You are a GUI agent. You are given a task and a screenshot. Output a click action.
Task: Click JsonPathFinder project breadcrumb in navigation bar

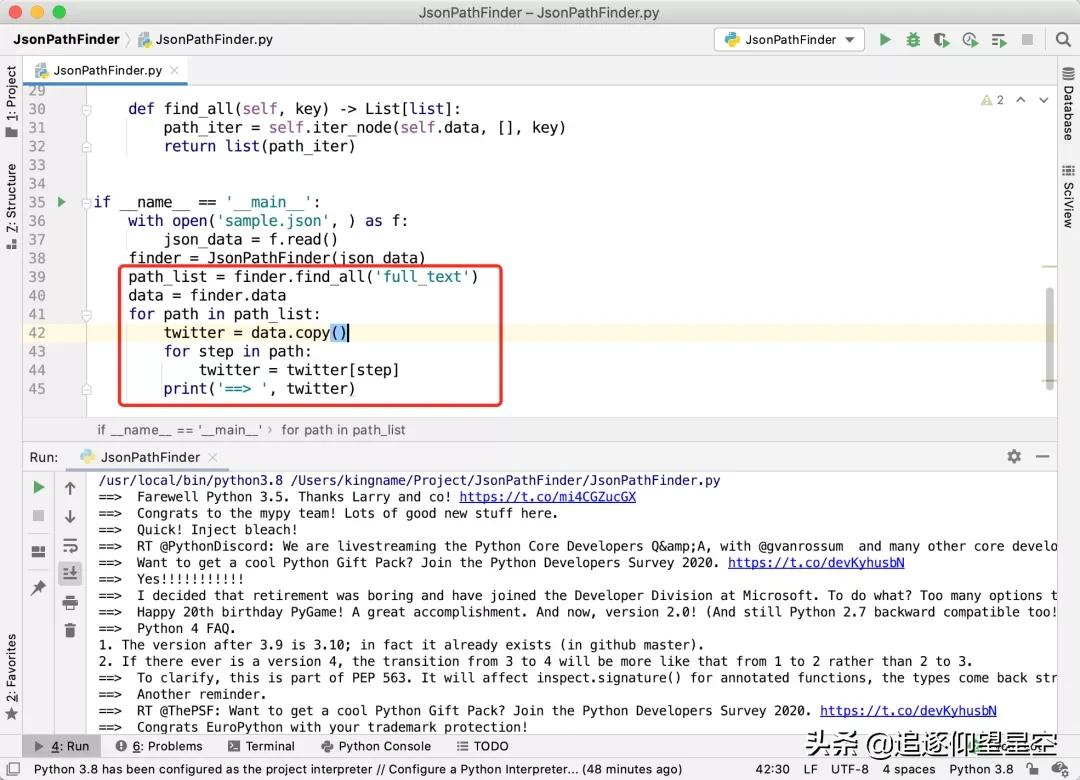[x=66, y=39]
